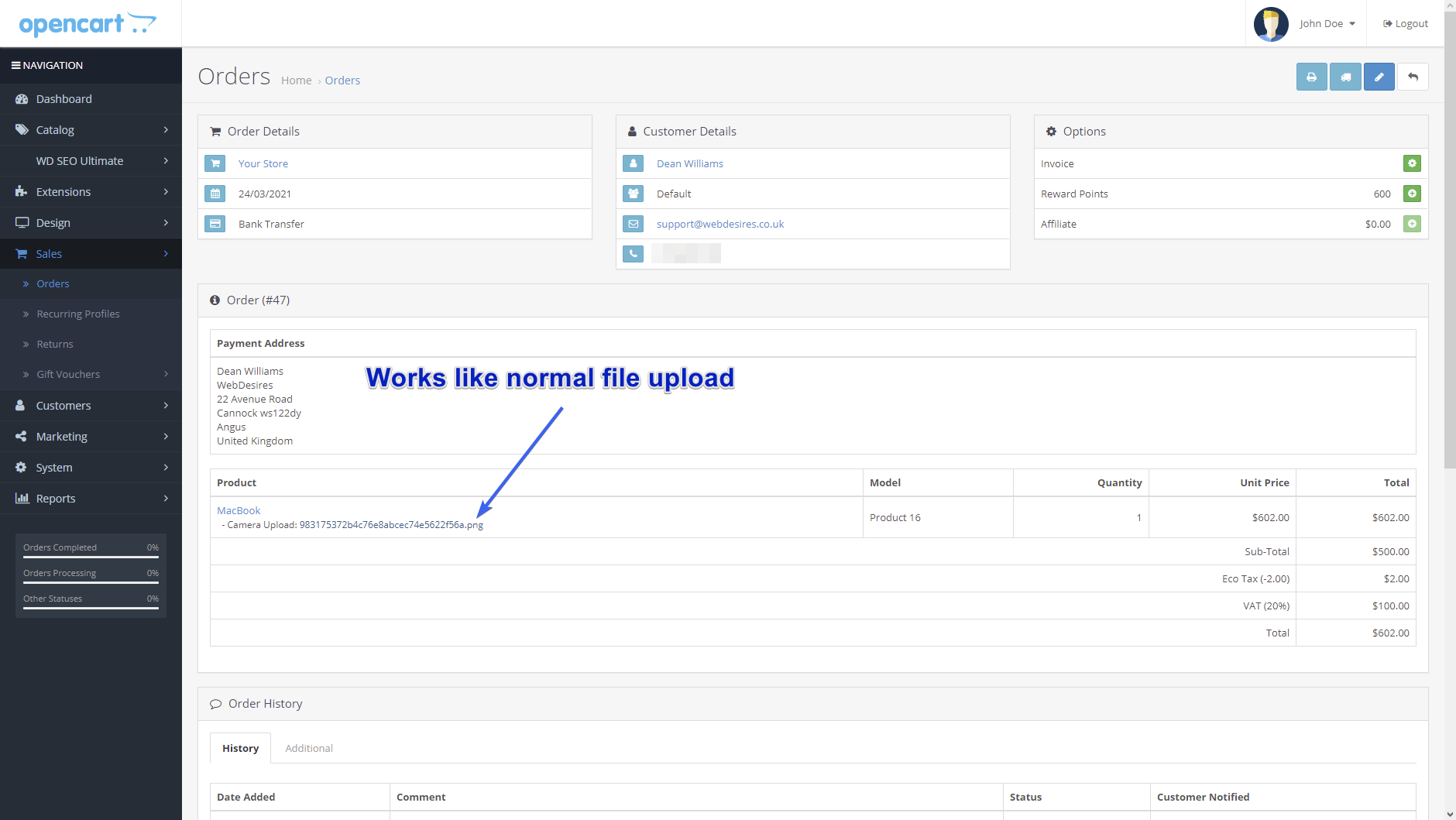Screen dimensions: 1456x820
Task: Click the blue pencil edit button
Action: (x=1379, y=77)
